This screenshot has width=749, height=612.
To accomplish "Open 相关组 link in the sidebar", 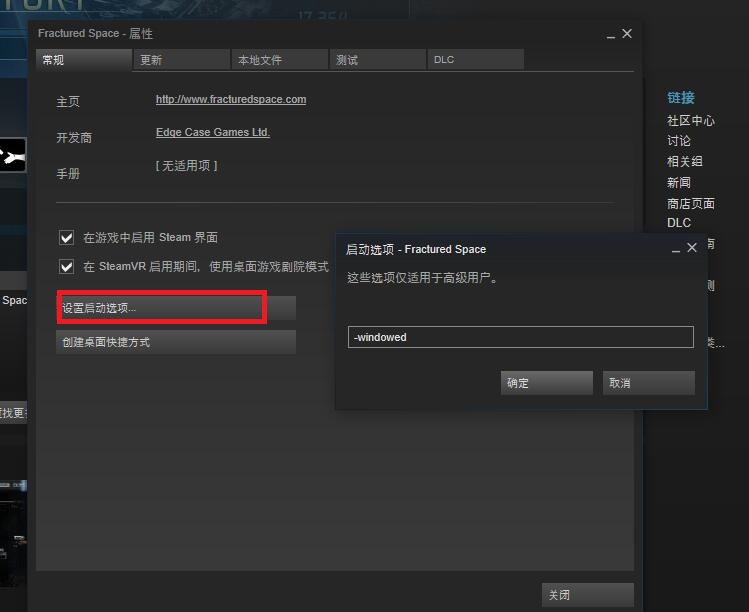I will [x=685, y=161].
